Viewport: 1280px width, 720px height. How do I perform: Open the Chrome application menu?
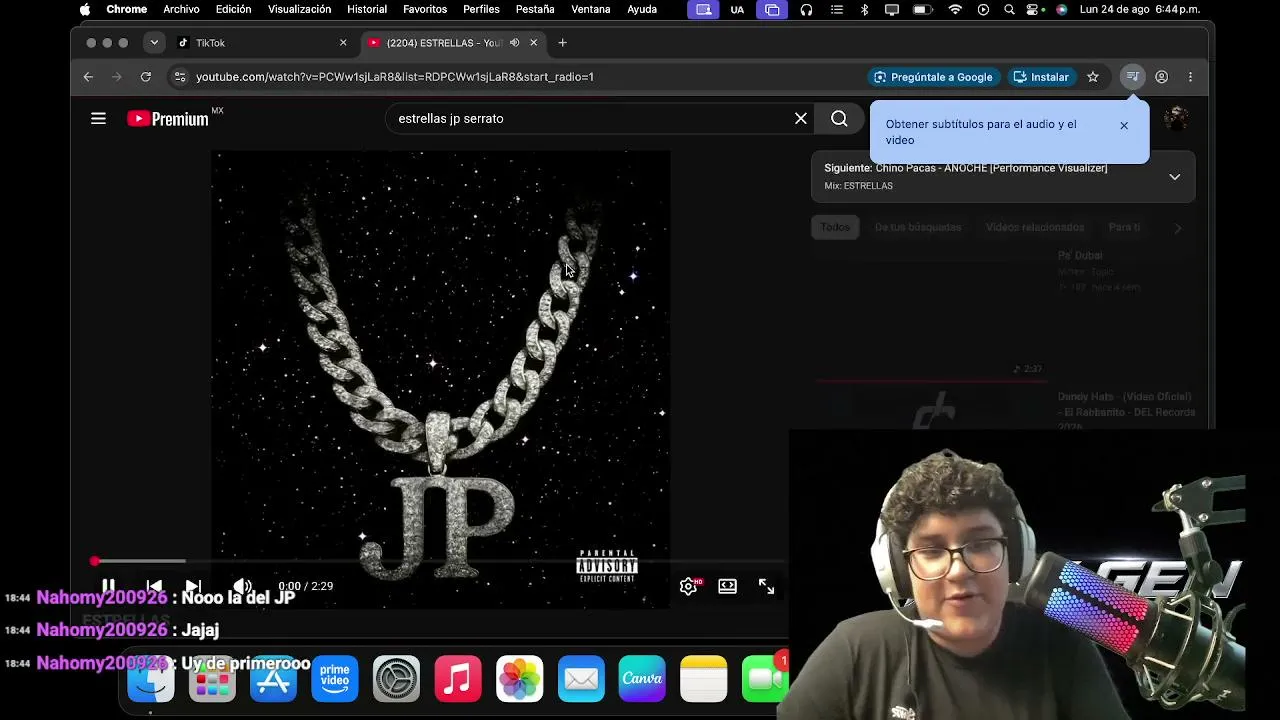pyautogui.click(x=127, y=10)
